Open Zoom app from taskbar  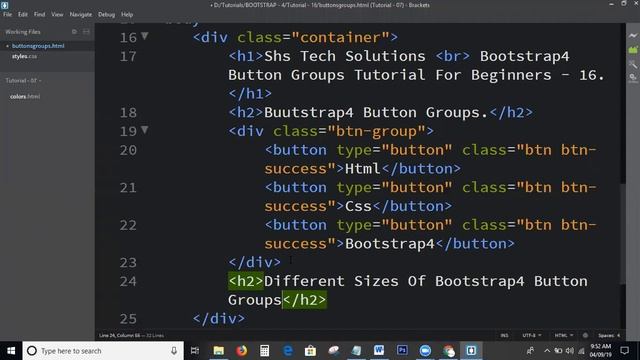(x=425, y=351)
